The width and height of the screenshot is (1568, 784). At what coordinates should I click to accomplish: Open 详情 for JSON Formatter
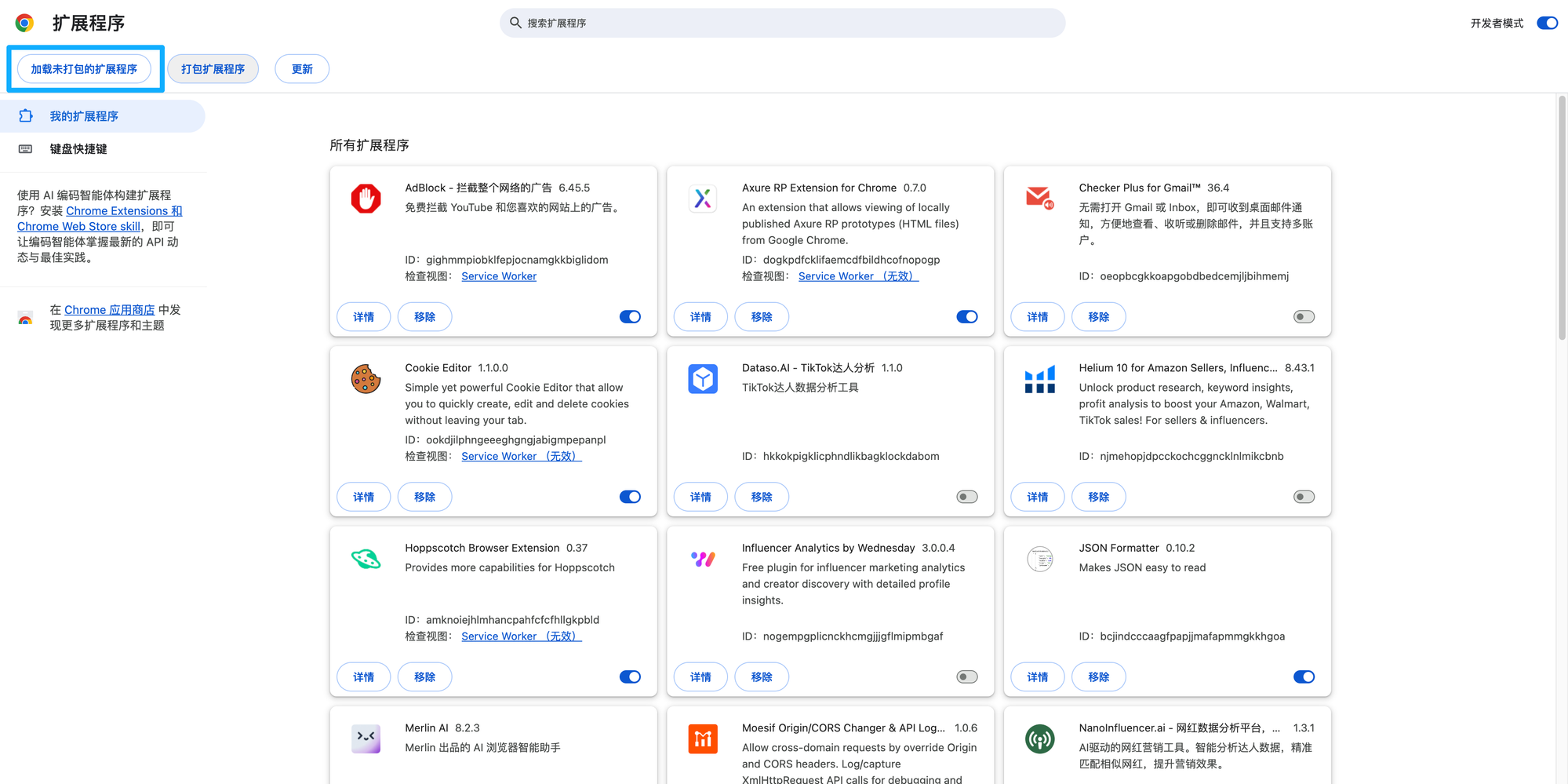[x=1038, y=676]
